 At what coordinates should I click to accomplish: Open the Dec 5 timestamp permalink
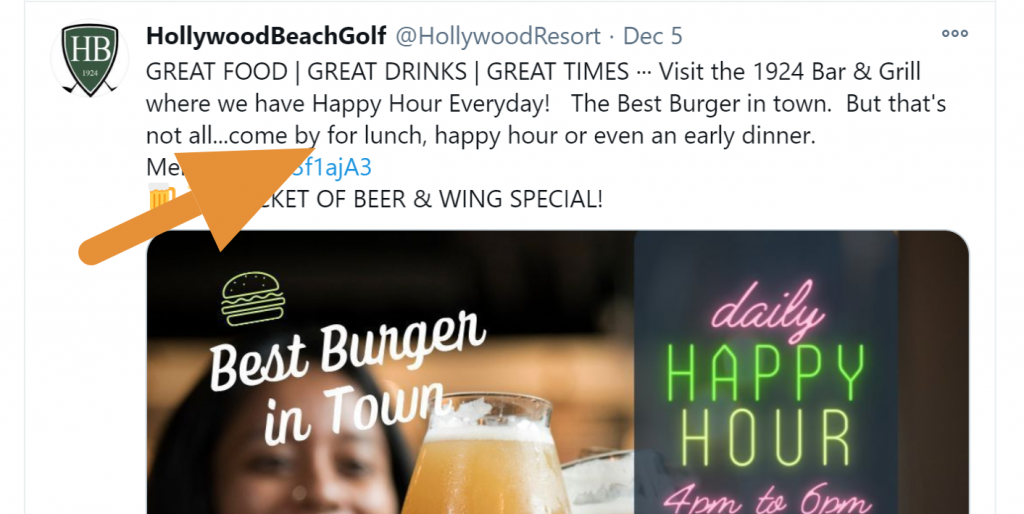pyautogui.click(x=652, y=36)
